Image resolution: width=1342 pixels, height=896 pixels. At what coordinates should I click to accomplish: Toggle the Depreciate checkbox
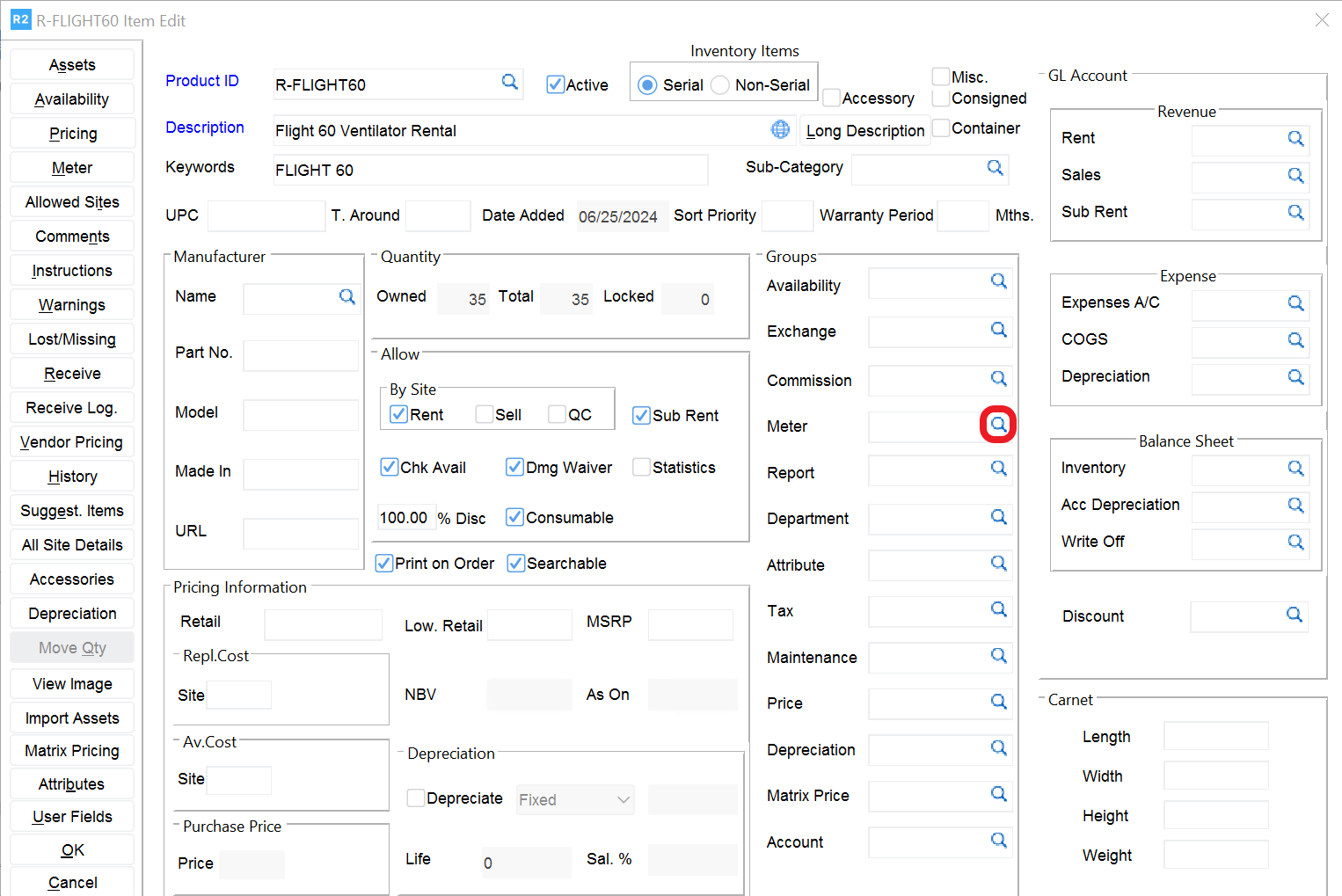[416, 798]
